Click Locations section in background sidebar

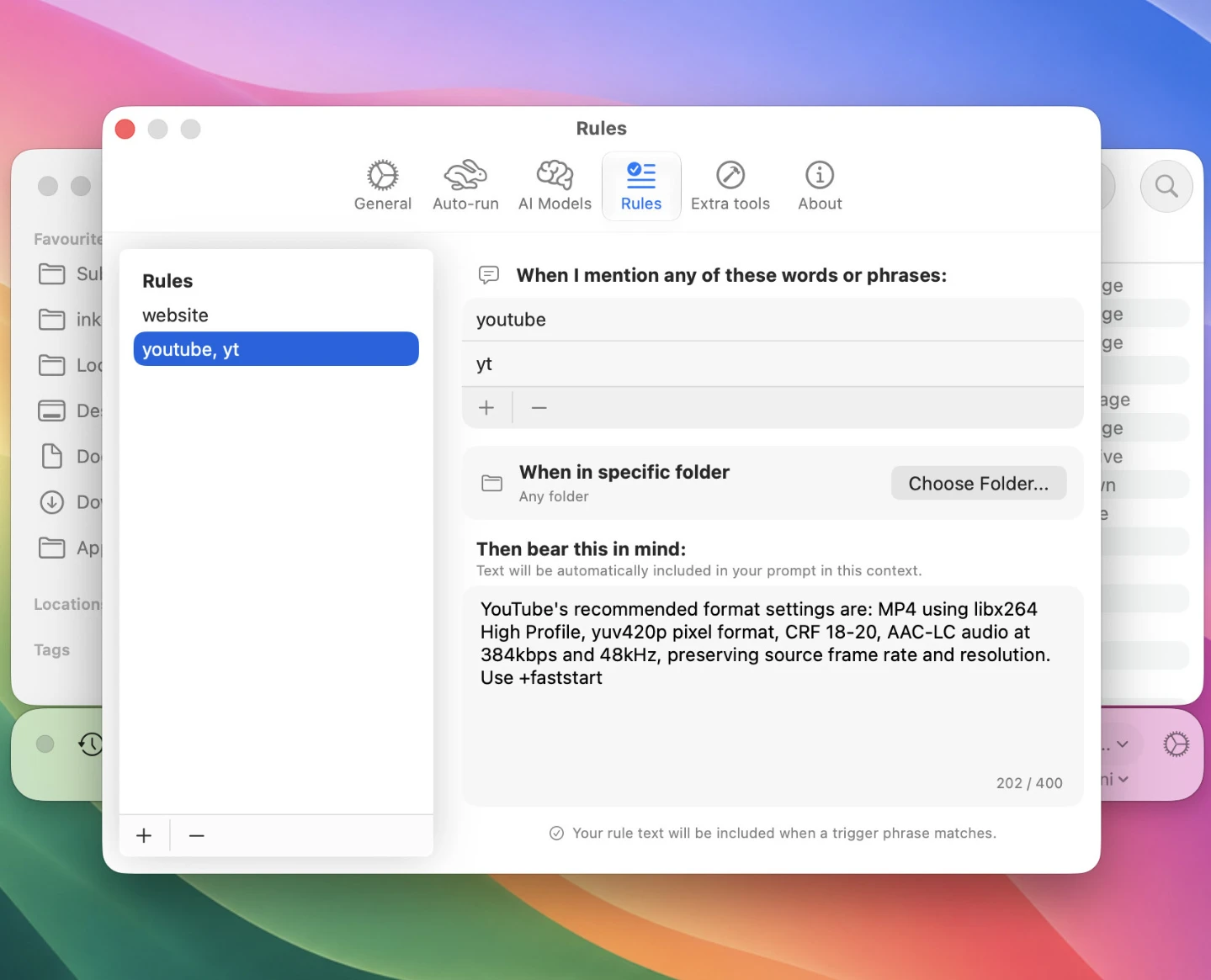coord(67,604)
